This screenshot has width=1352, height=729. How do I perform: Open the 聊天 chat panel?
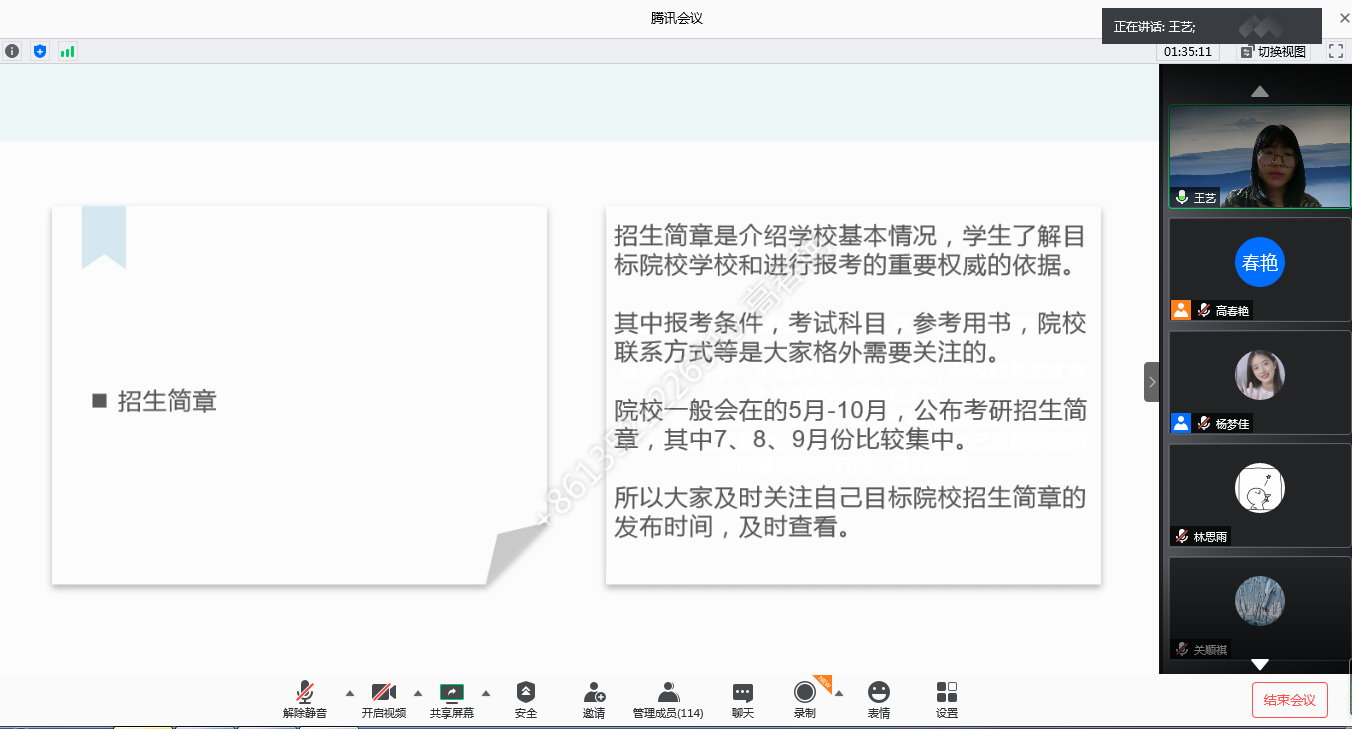742,699
